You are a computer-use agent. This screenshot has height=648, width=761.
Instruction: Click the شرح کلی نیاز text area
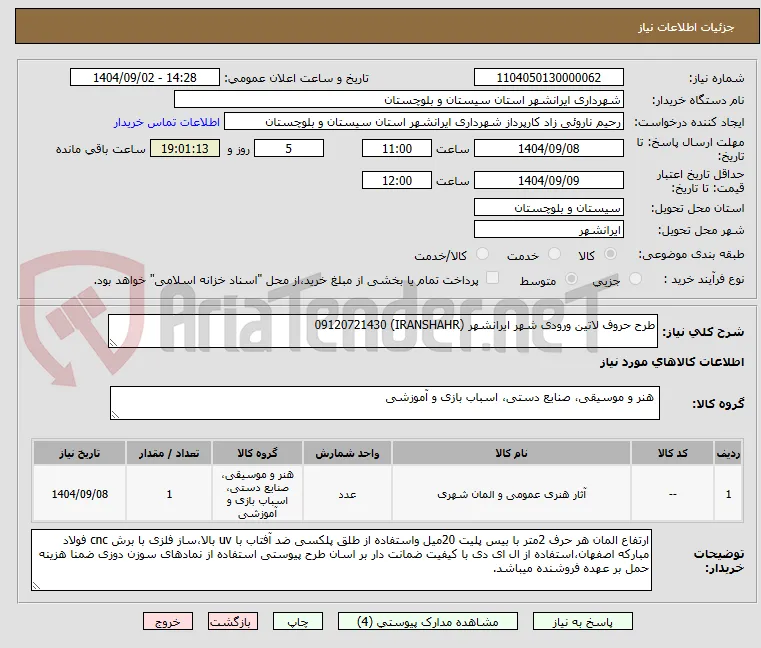tap(383, 331)
